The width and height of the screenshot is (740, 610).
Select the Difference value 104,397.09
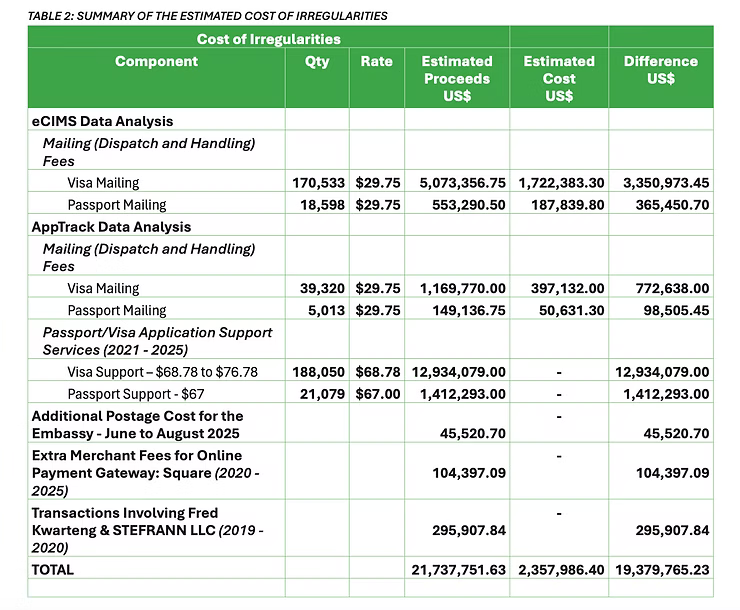(x=672, y=473)
